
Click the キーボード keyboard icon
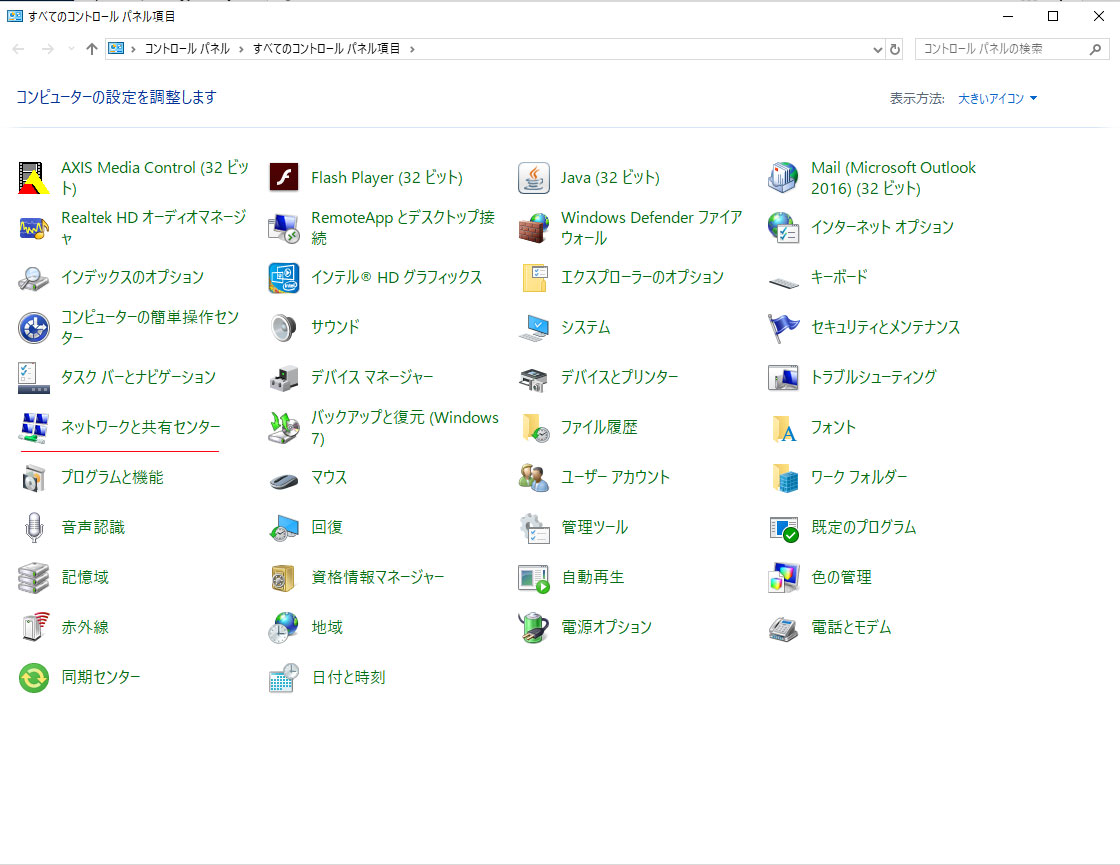(784, 282)
